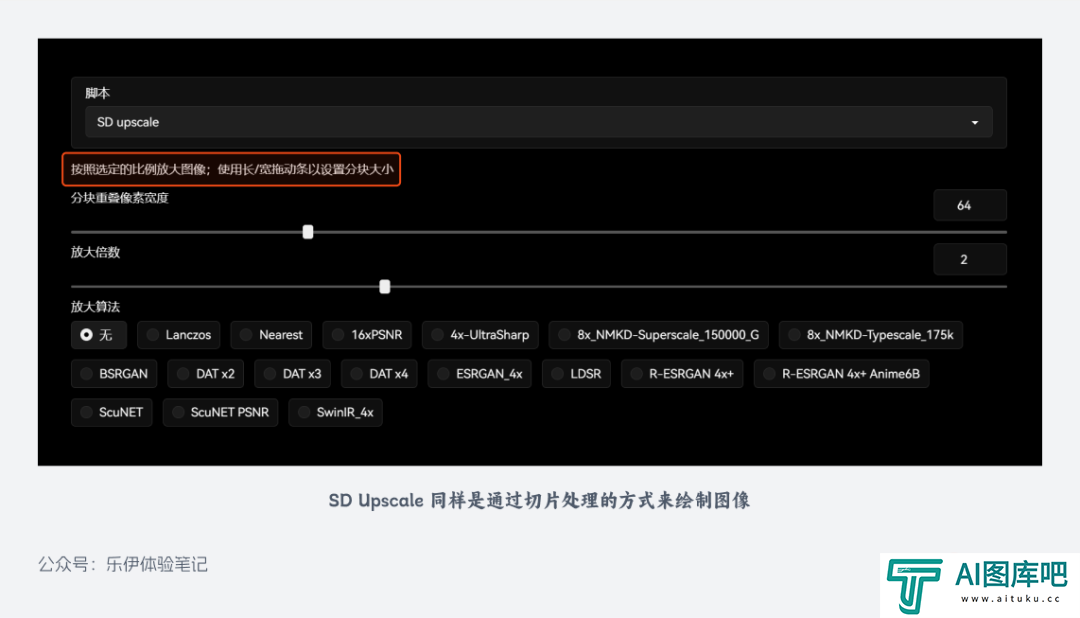Select the ScuNET upscaler
Image resolution: width=1080 pixels, height=618 pixels.
coord(112,413)
